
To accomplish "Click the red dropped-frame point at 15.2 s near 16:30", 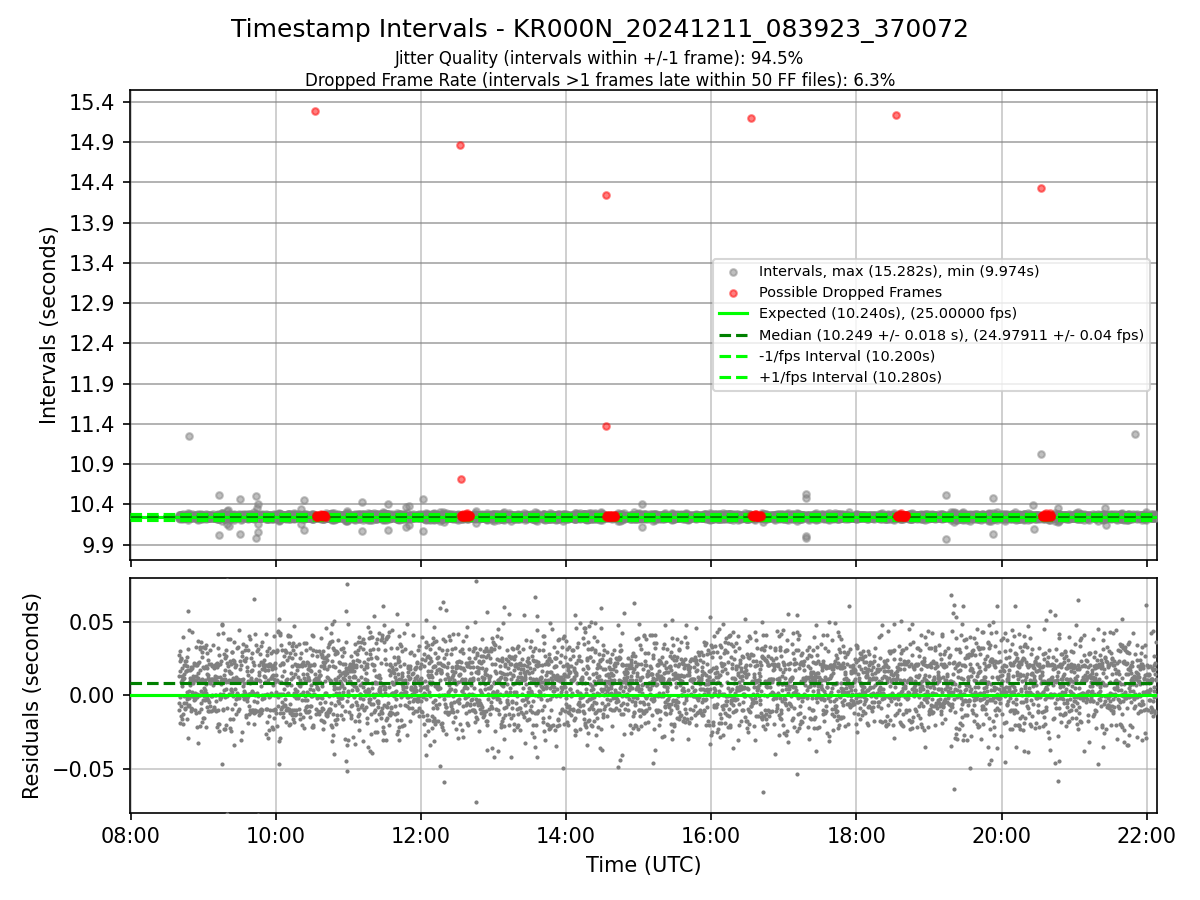I will click(x=751, y=118).
